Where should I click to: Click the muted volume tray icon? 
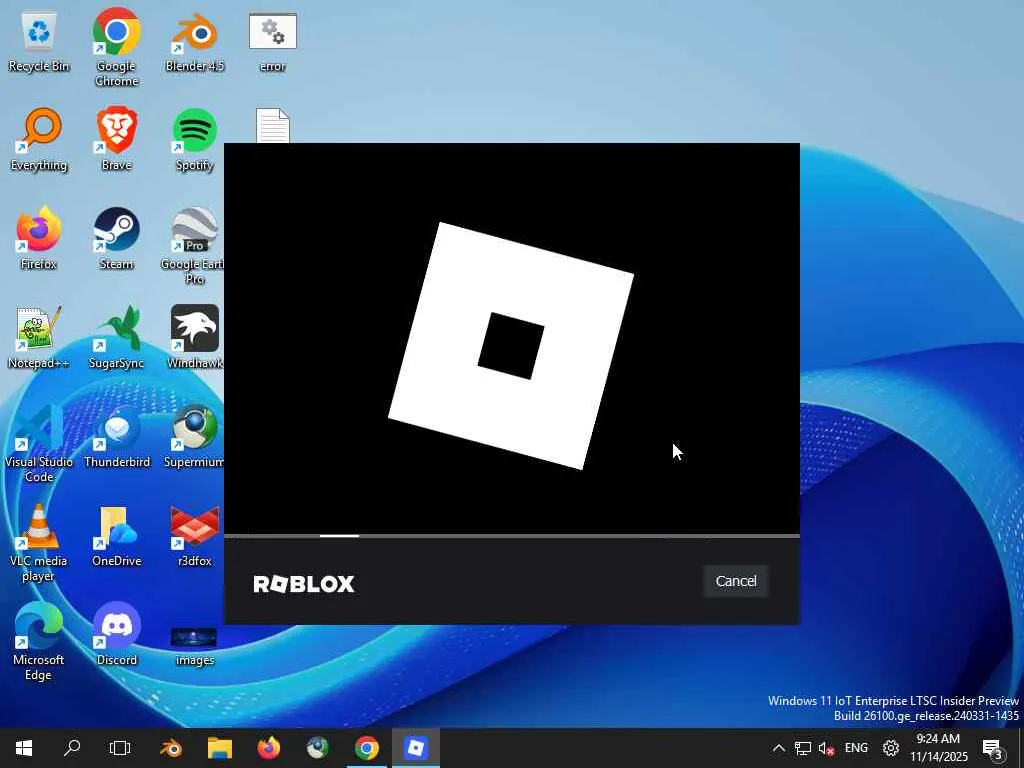point(826,748)
